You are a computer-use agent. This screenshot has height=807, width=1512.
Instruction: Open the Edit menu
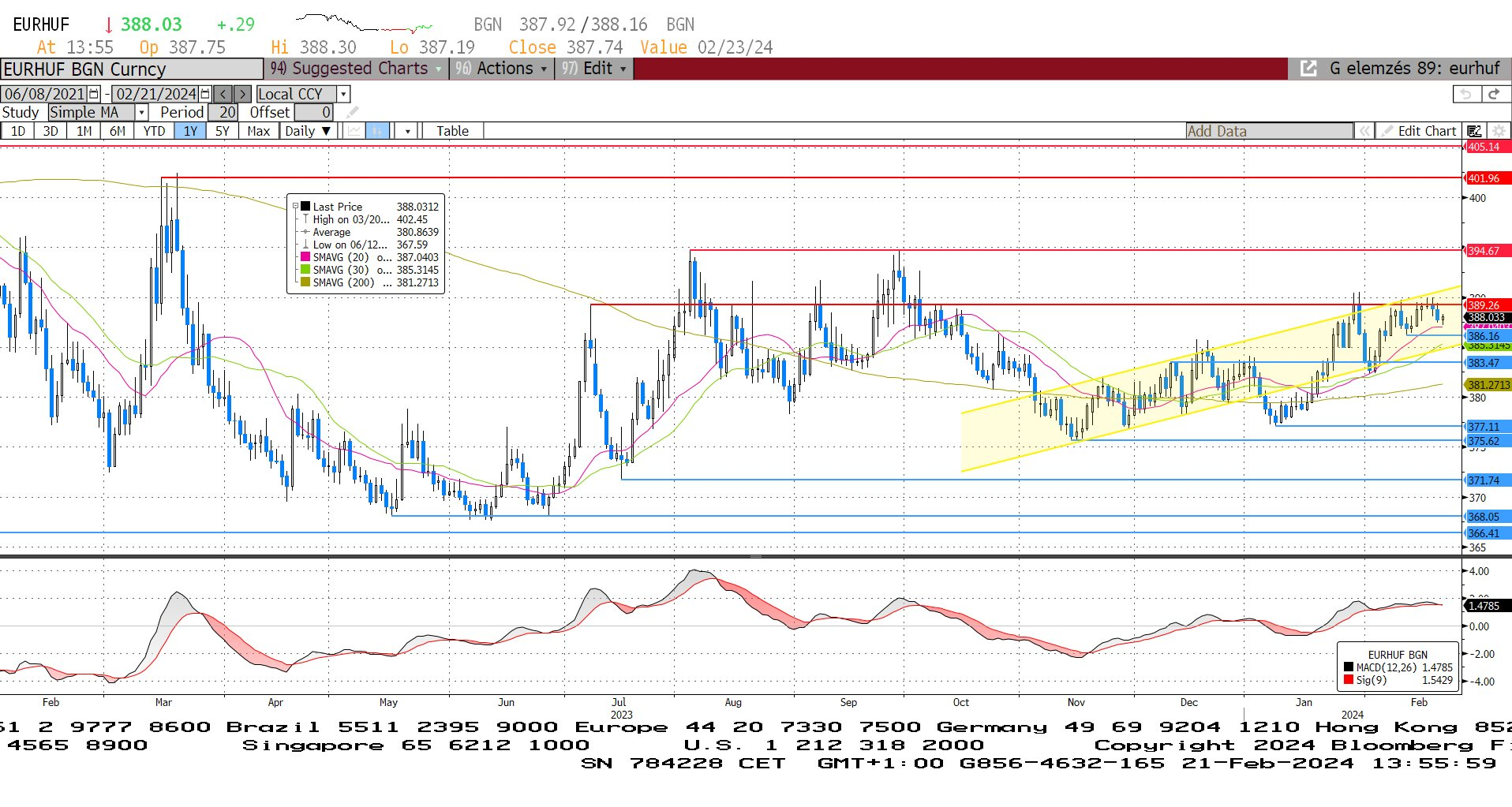(x=593, y=69)
